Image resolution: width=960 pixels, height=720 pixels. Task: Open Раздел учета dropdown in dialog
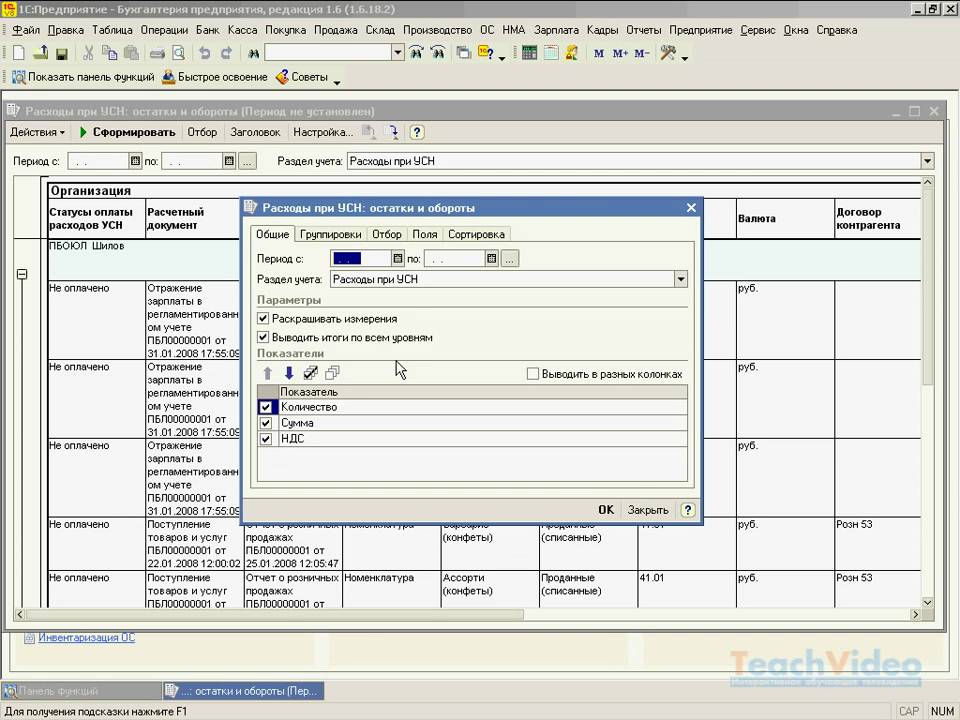pyautogui.click(x=680, y=279)
